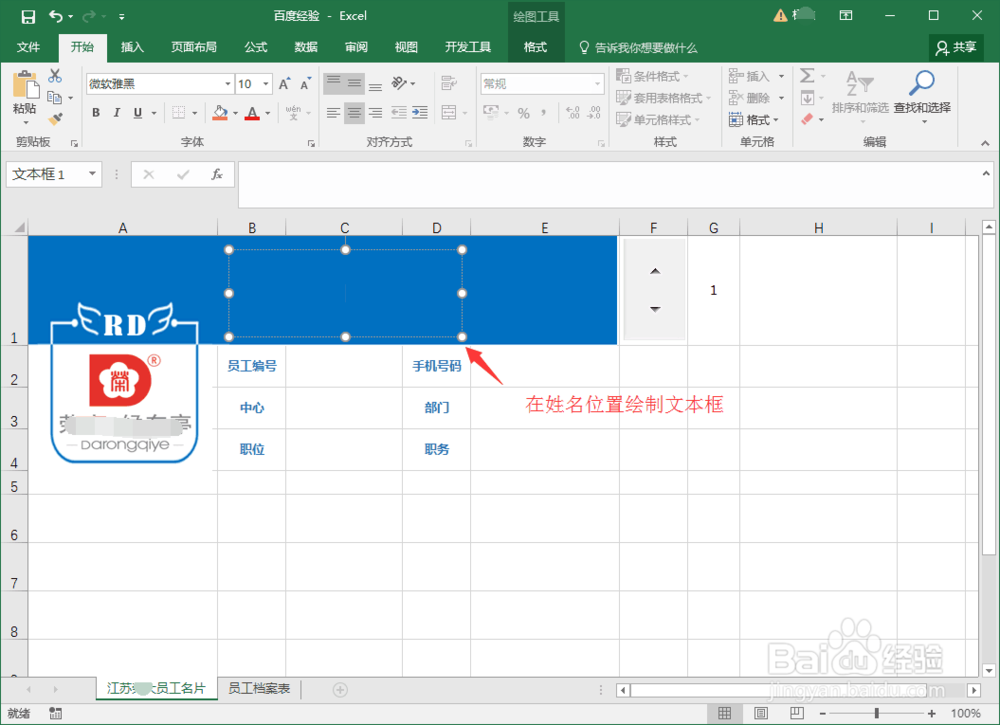Toggle Italic formatting

117,113
